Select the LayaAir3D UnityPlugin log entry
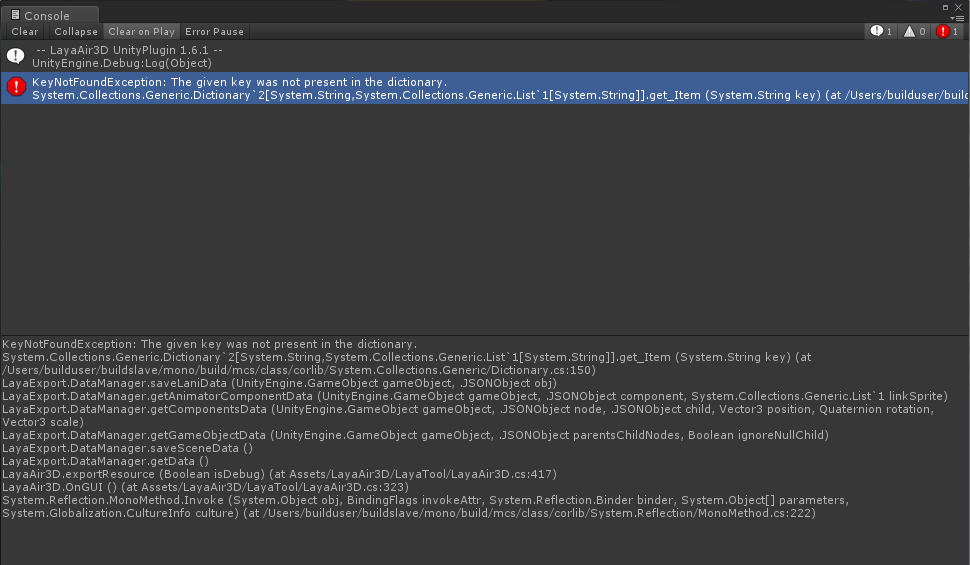This screenshot has width=970, height=565. [127, 56]
